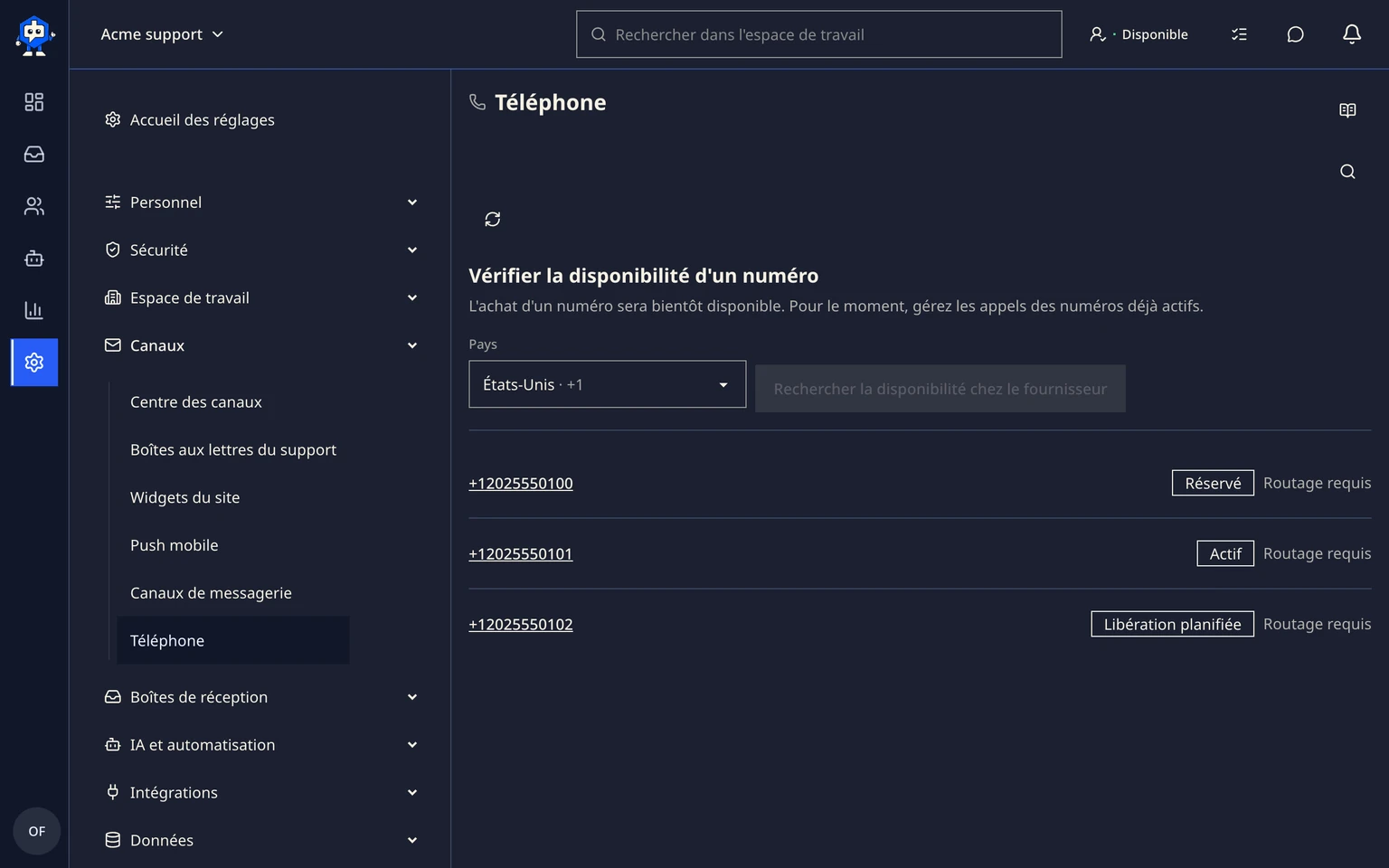Expand the Sécurité settings section

(262, 250)
